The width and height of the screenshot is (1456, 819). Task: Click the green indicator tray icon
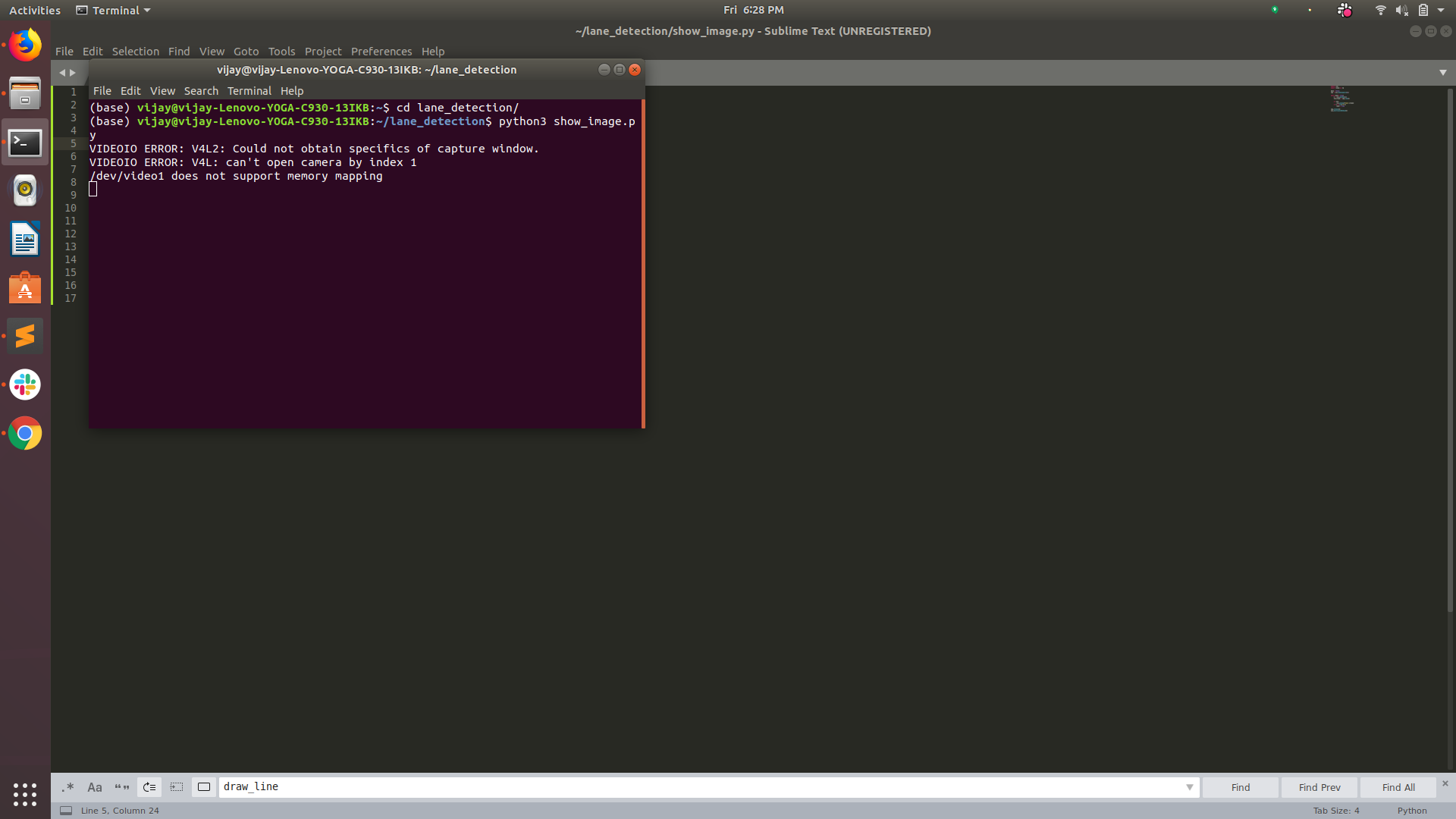pyautogui.click(x=1275, y=10)
